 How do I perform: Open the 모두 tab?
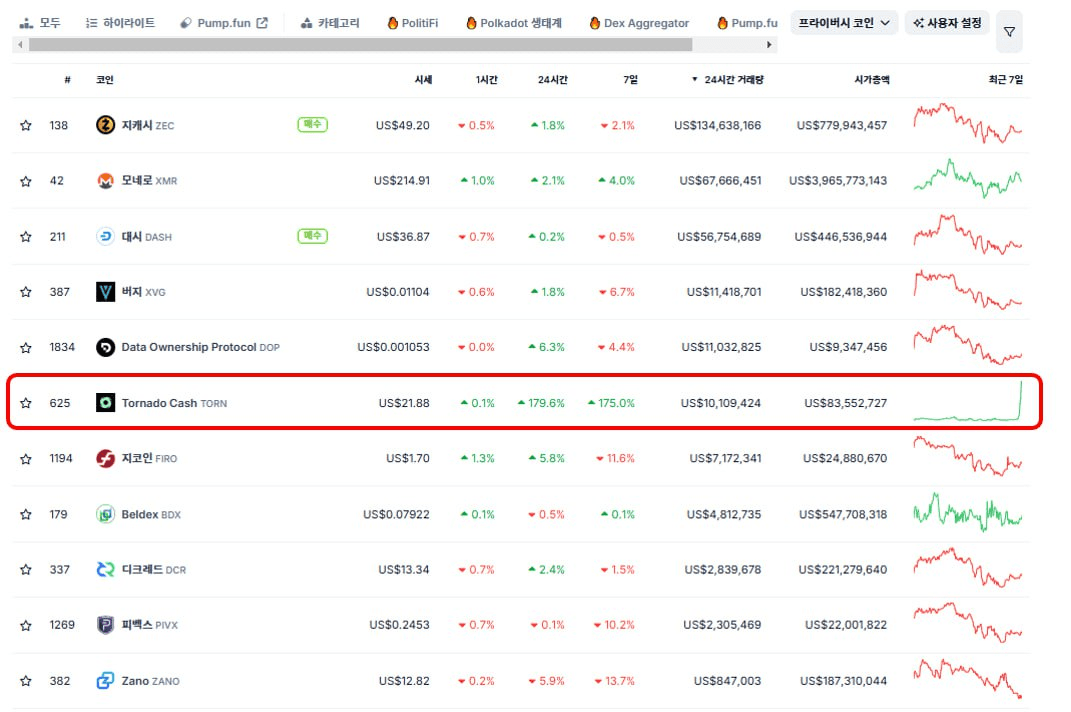(x=40, y=23)
